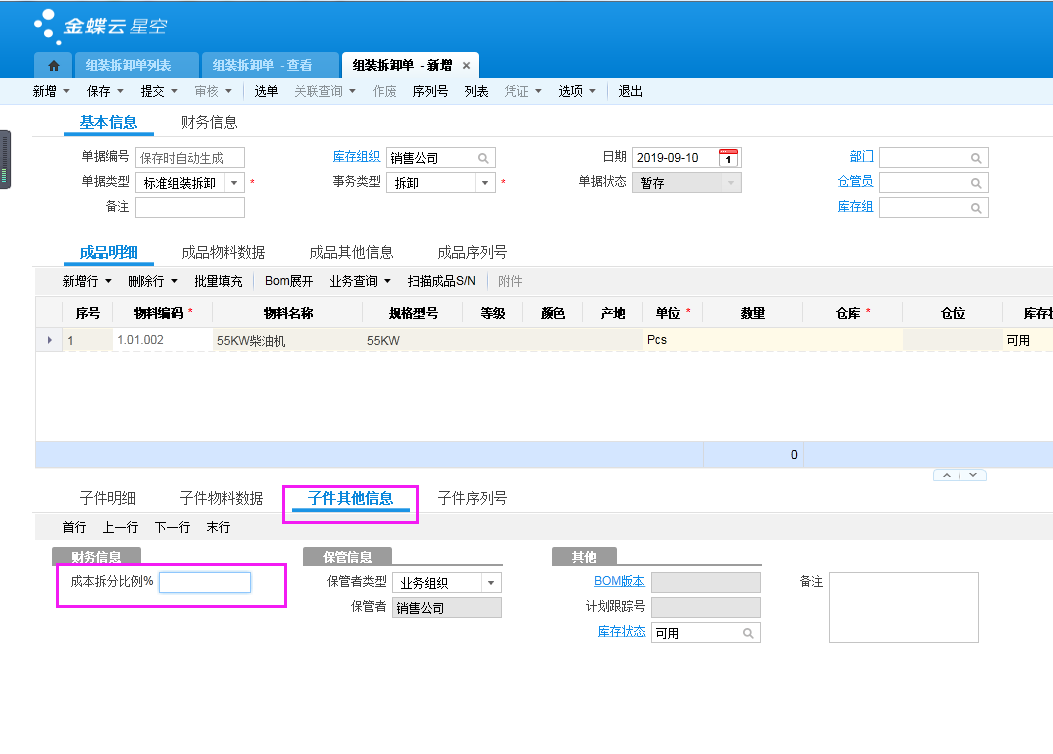
Task: Click the 库存状态 search icon at bottom
Action: [748, 633]
